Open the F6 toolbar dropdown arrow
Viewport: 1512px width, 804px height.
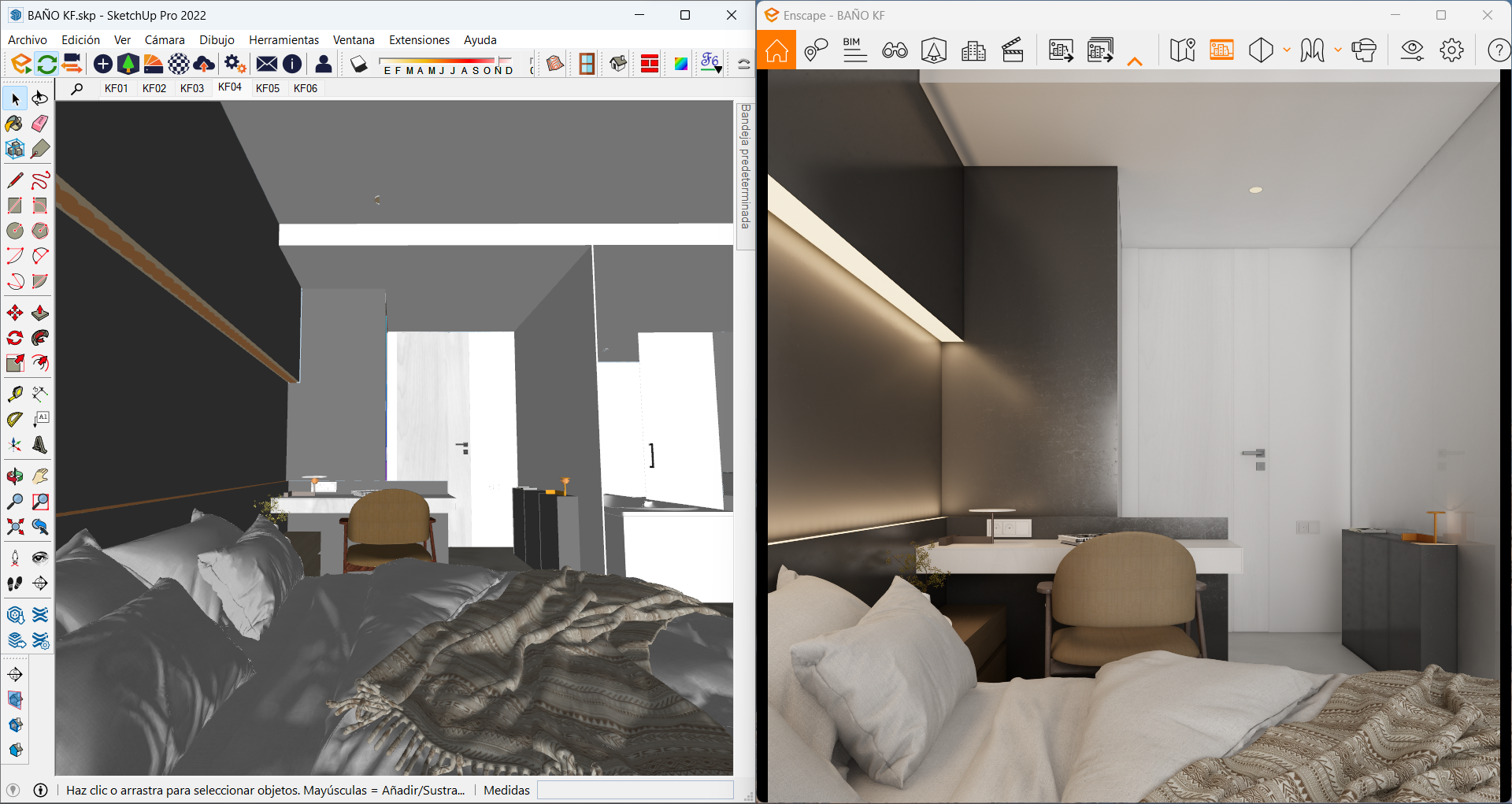tap(718, 70)
